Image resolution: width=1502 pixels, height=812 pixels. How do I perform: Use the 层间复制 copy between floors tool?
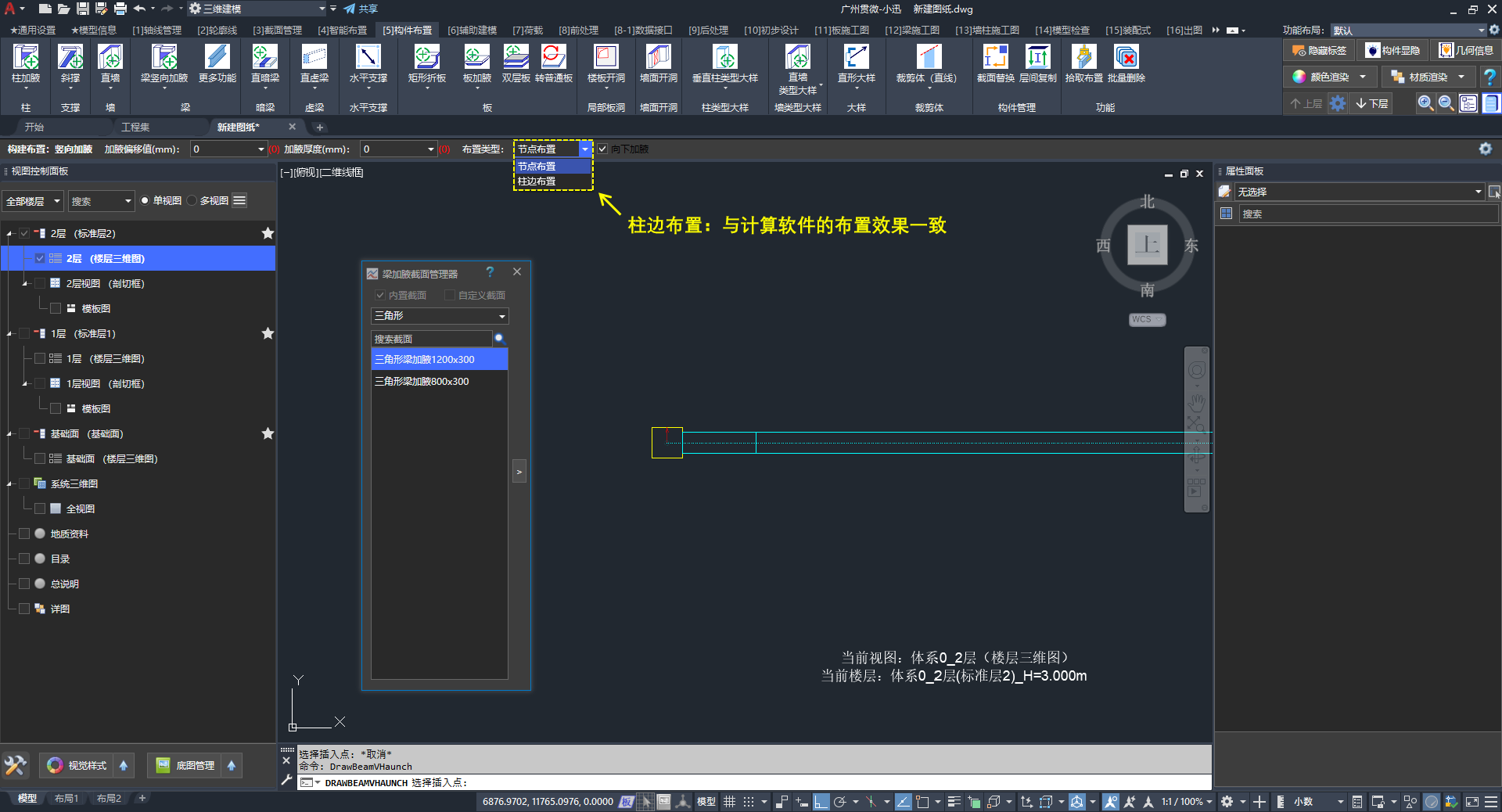pyautogui.click(x=1038, y=63)
